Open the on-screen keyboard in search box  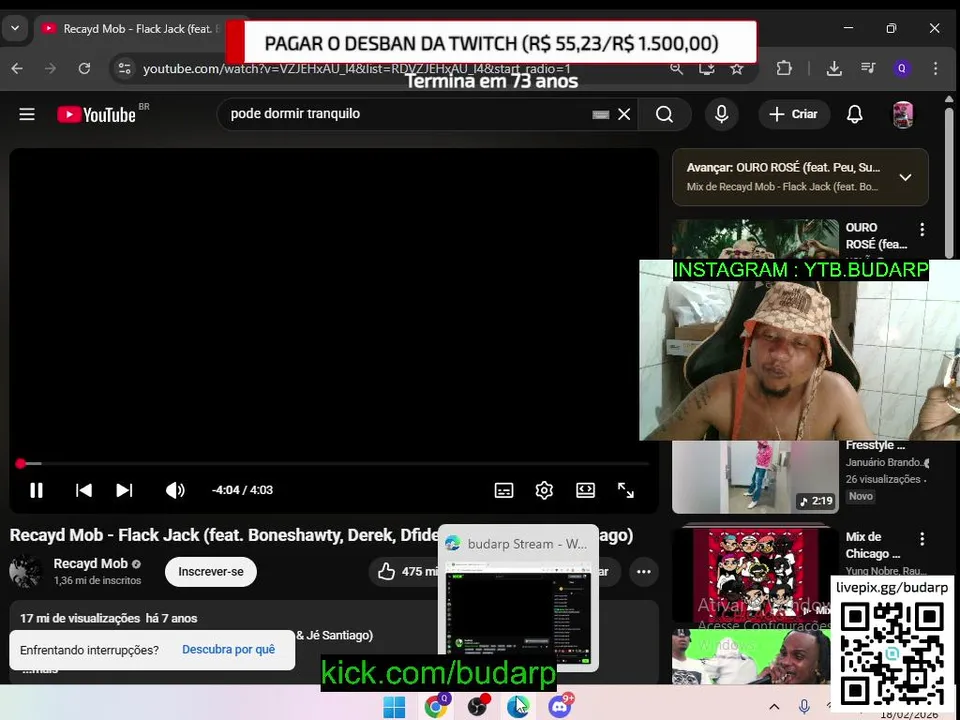[601, 114]
